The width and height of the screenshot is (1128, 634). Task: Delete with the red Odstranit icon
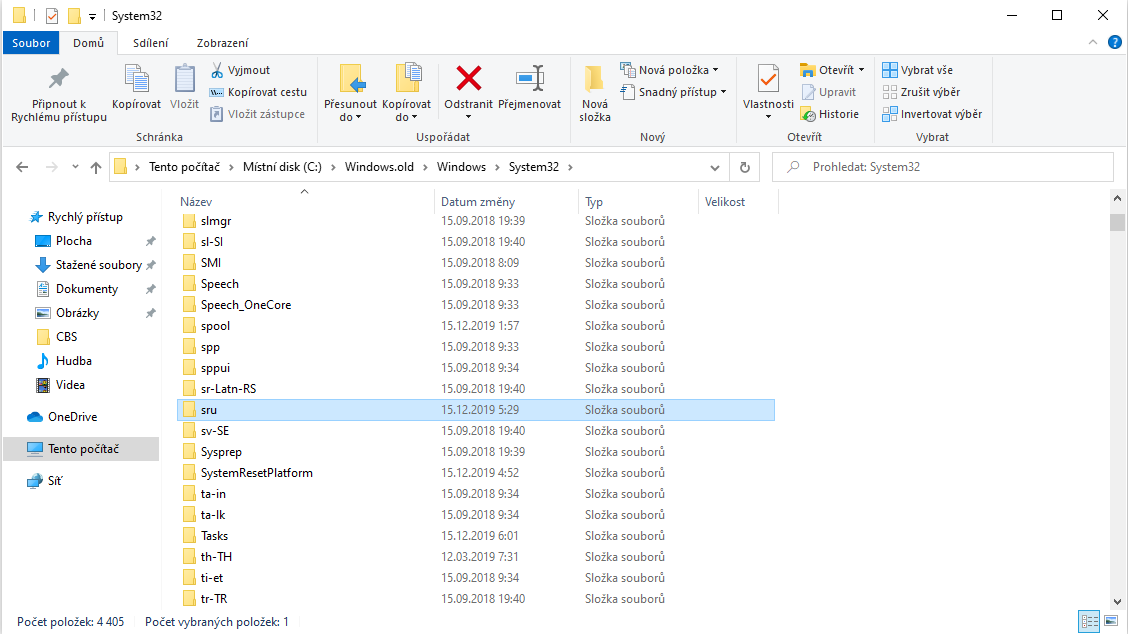(x=468, y=78)
